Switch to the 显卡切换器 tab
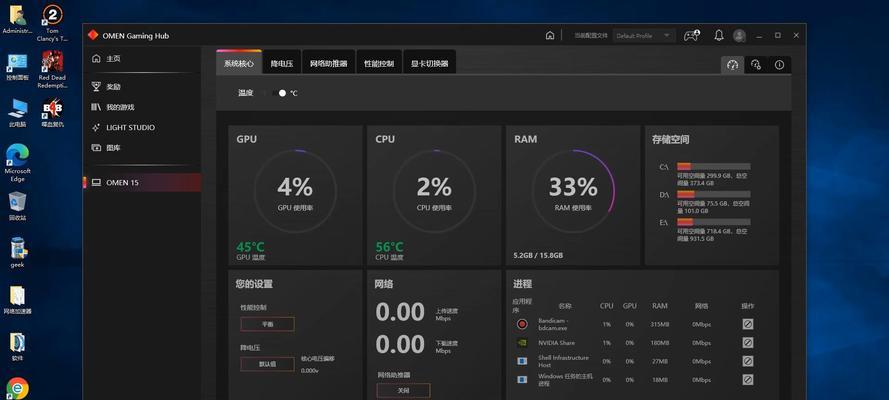This screenshot has width=889, height=400. (429, 63)
